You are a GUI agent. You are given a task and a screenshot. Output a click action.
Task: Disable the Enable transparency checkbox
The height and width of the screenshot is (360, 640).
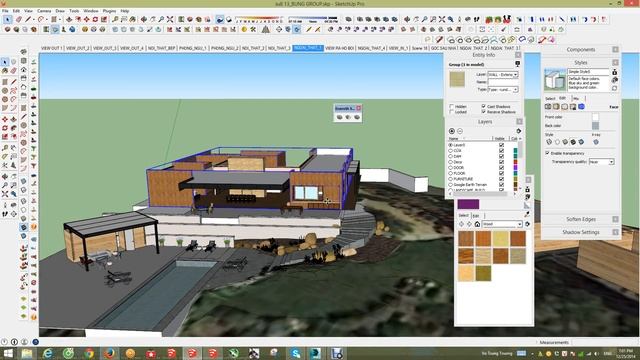pos(547,153)
